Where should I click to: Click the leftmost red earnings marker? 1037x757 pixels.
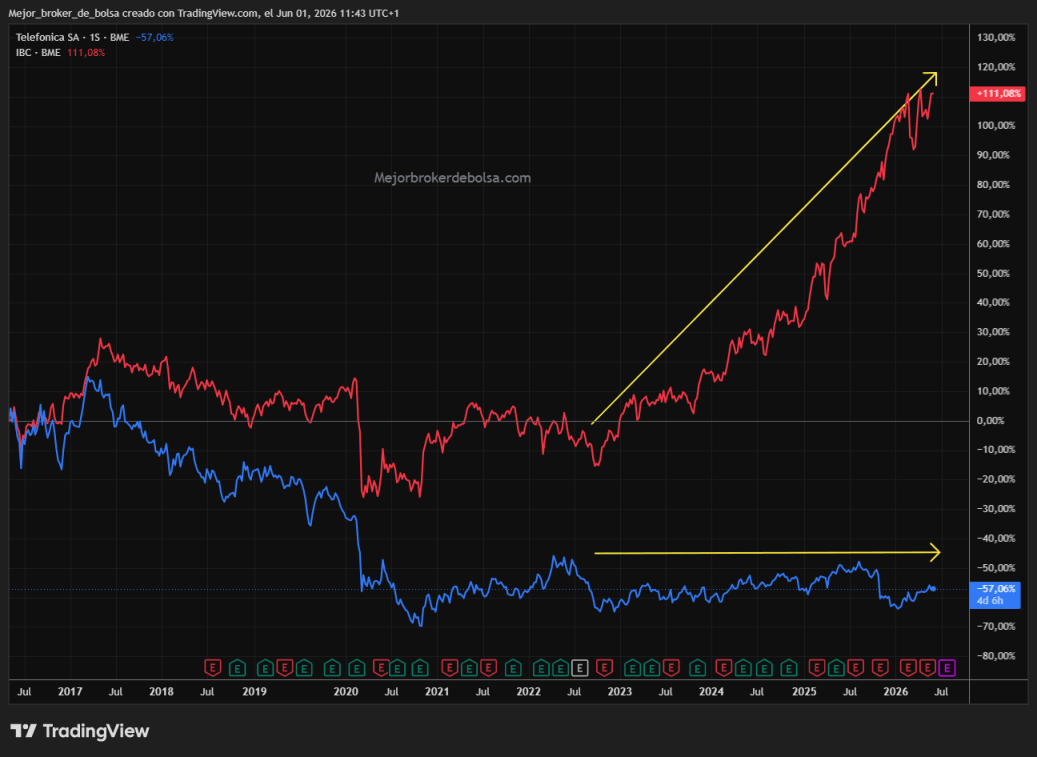click(x=212, y=668)
